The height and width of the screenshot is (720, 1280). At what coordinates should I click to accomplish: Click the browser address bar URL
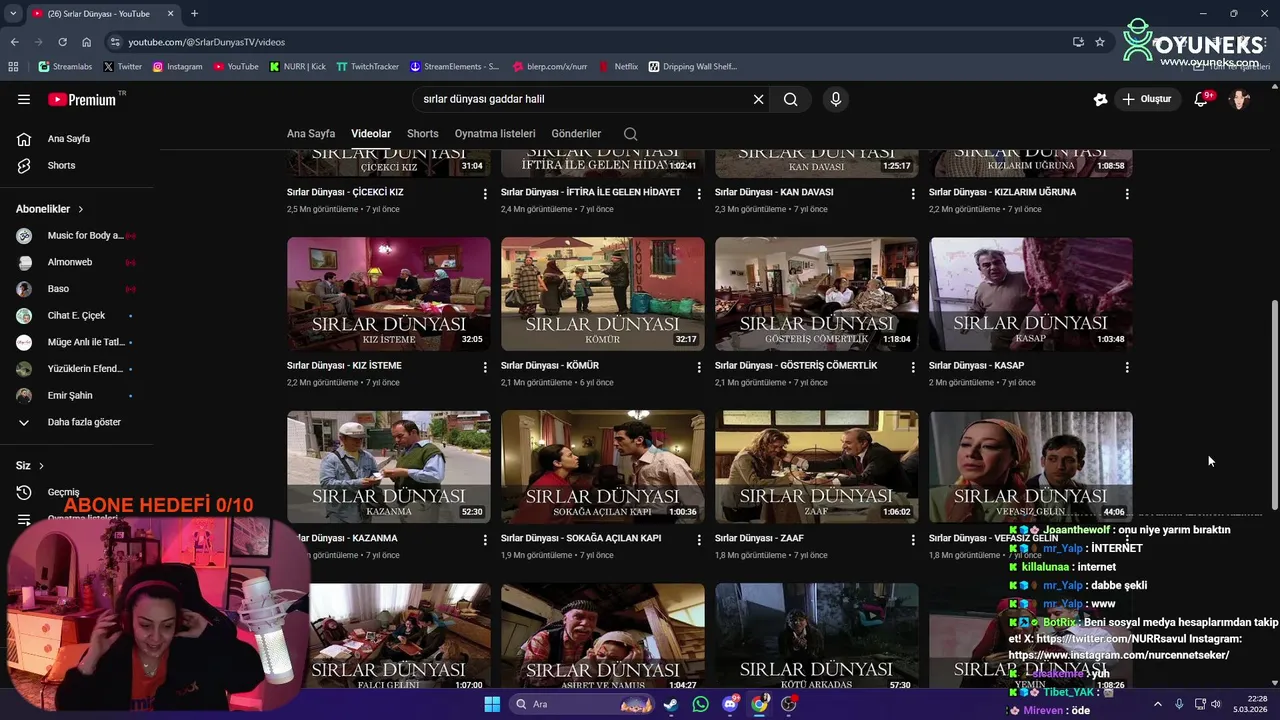click(206, 42)
